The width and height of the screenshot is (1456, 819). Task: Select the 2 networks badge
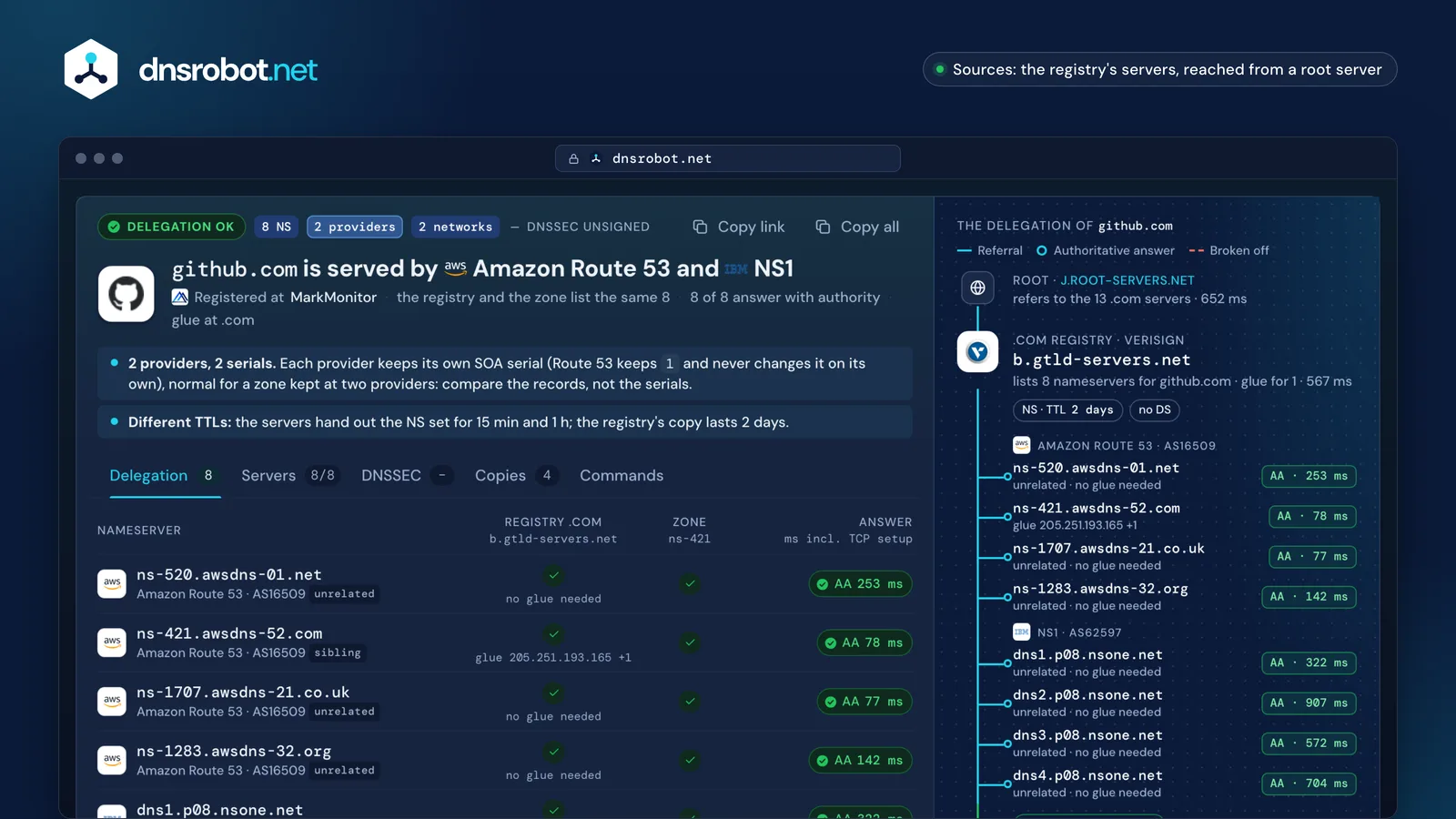(x=455, y=227)
